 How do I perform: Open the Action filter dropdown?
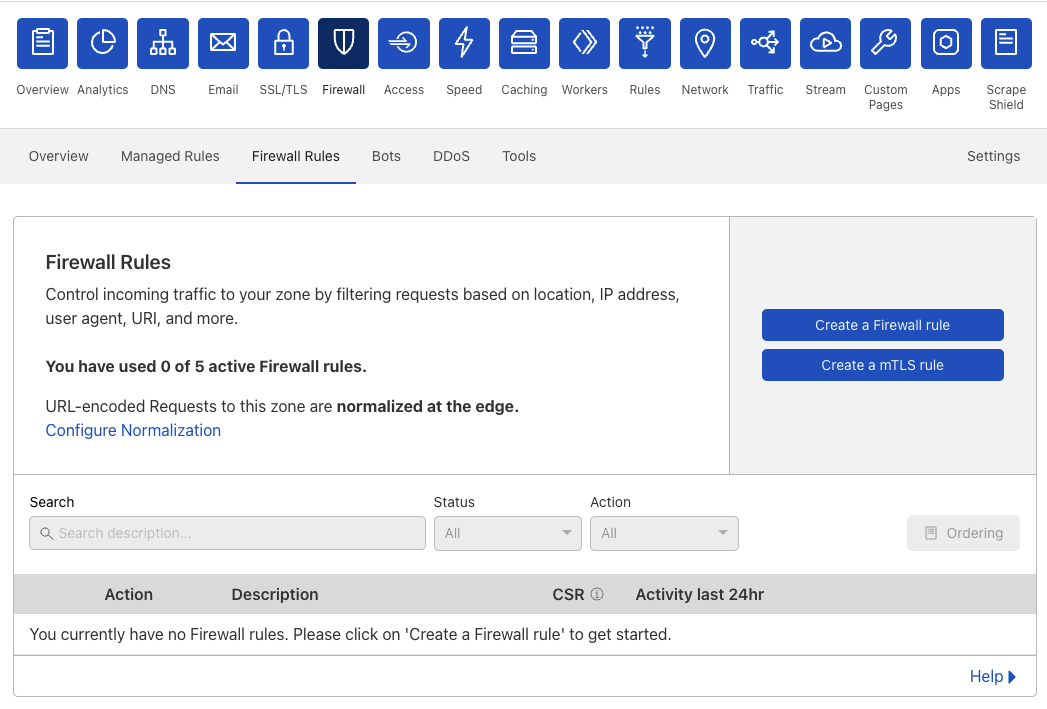pos(664,533)
